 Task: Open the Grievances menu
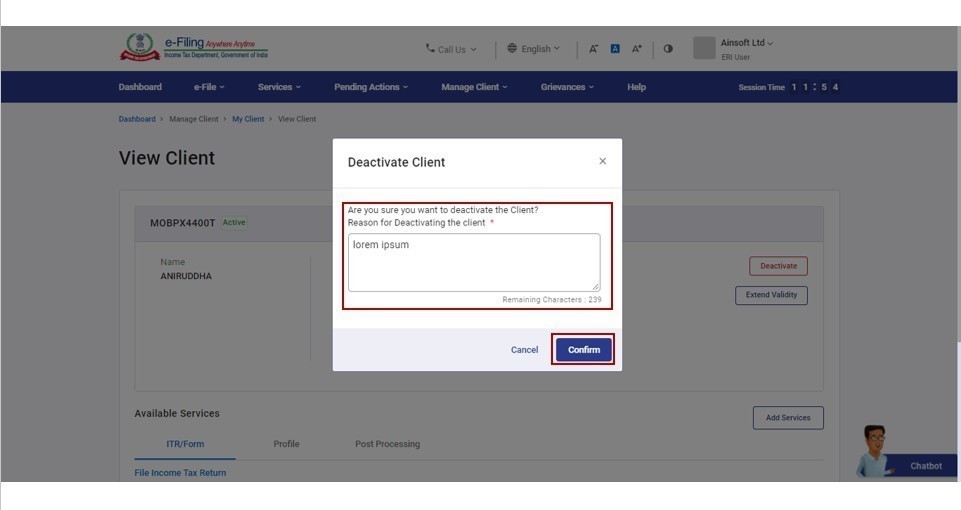[567, 87]
